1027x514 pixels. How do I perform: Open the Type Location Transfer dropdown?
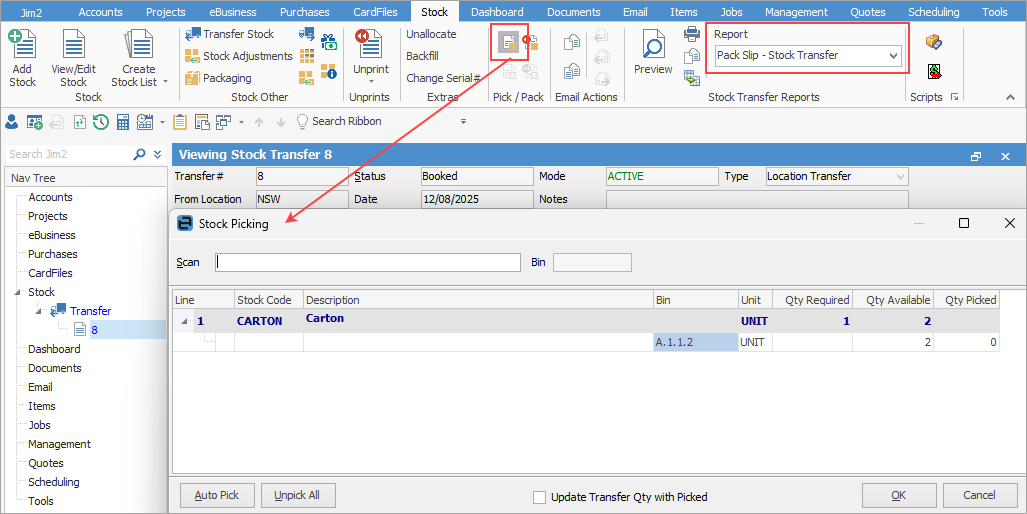[x=900, y=177]
